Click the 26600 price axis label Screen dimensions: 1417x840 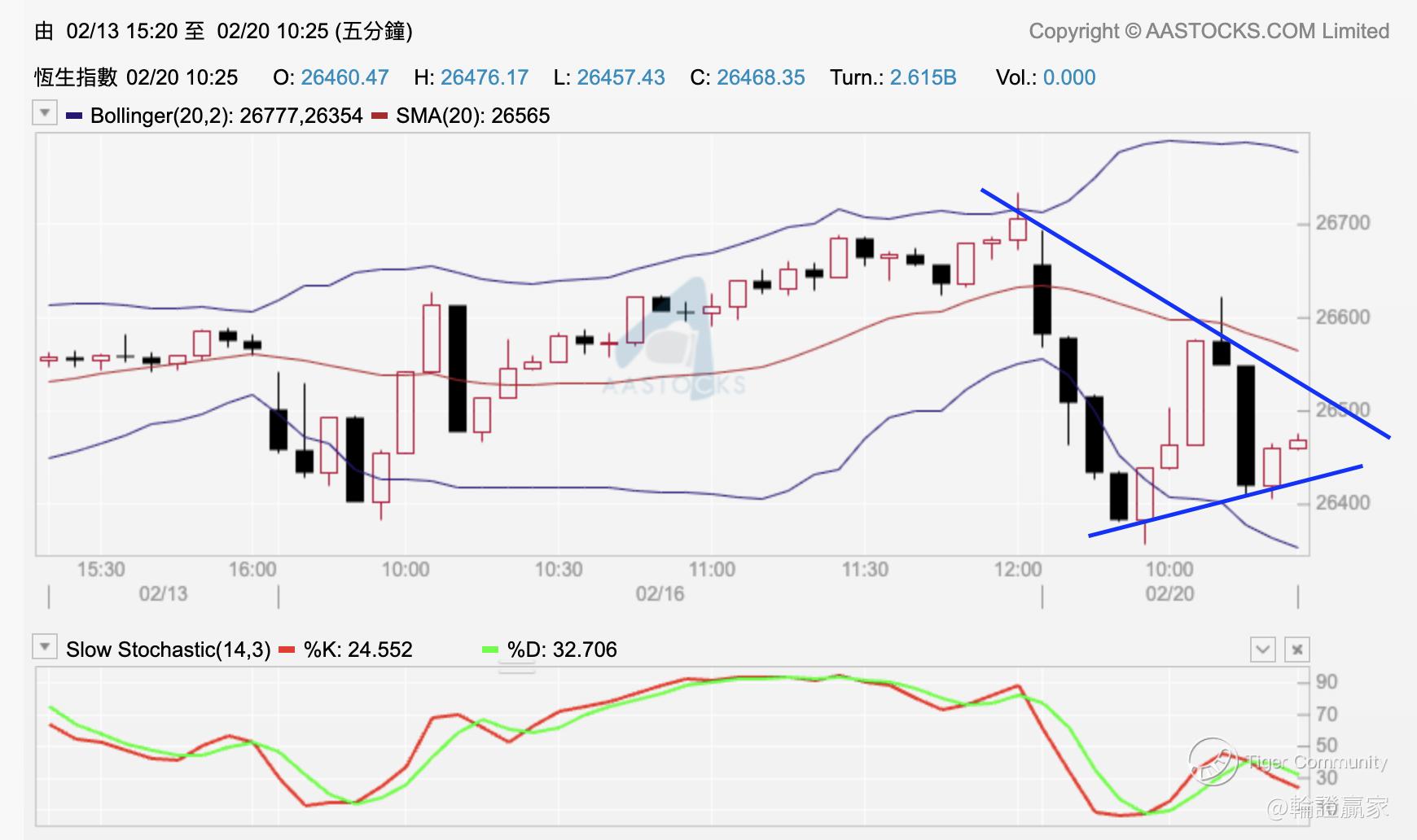pos(1343,317)
